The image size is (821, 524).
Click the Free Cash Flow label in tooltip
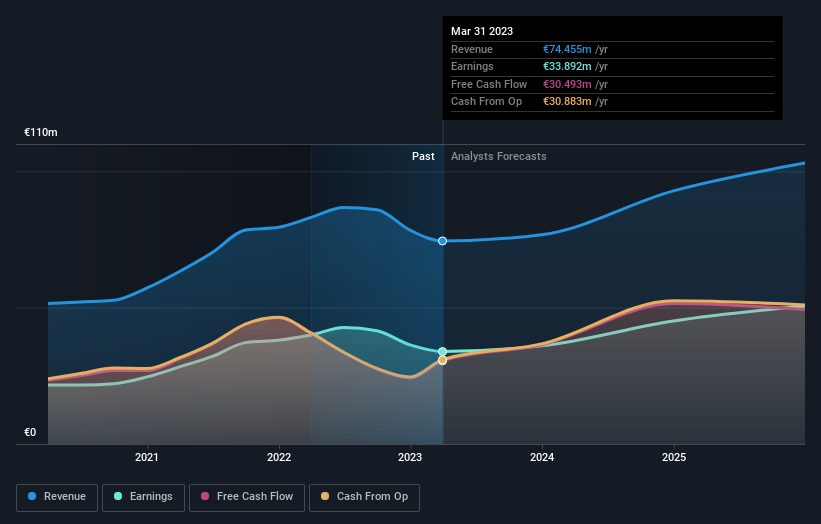(x=489, y=84)
